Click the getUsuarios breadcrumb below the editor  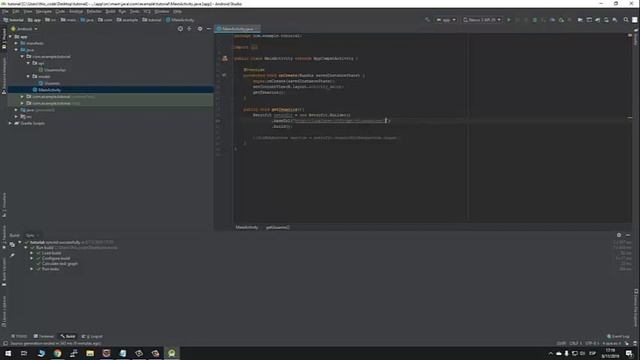click(278, 227)
